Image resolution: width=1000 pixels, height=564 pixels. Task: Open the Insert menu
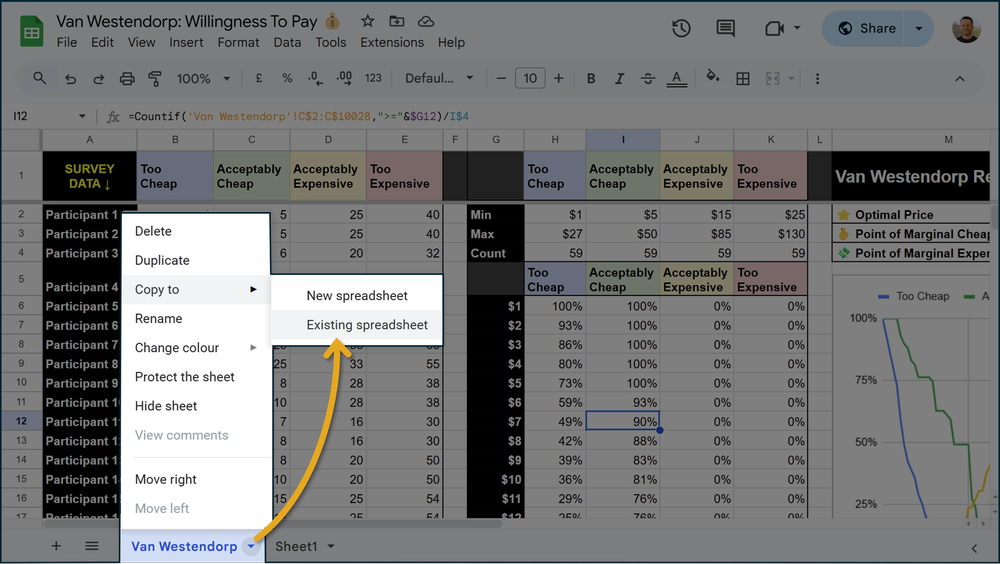coord(186,42)
